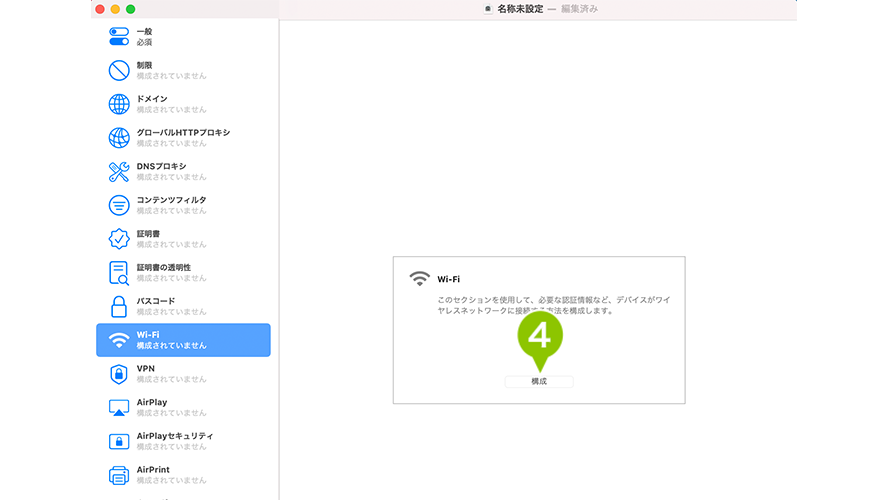Click the AirPrint printer icon

tap(118, 475)
